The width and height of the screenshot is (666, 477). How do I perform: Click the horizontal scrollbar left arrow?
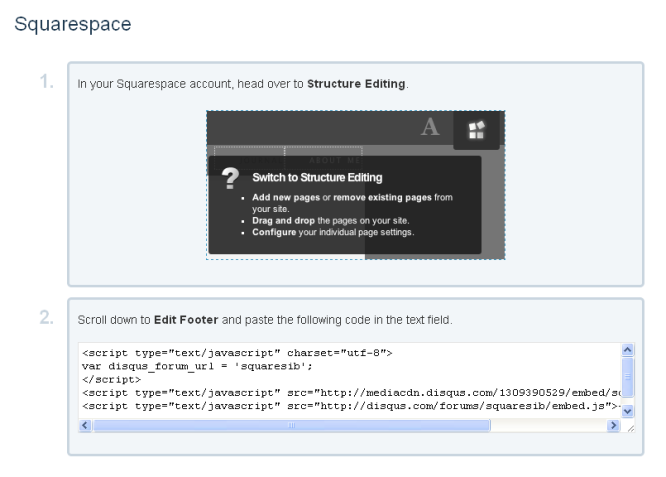tap(84, 426)
